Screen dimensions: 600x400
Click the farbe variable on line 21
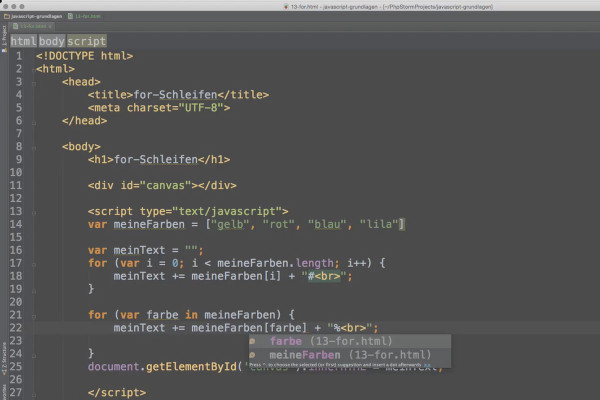162,315
